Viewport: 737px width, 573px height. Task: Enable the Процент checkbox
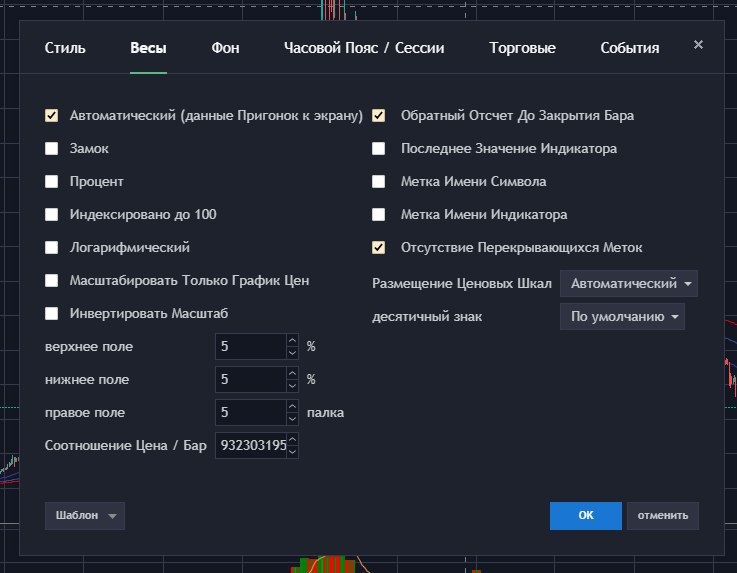point(52,181)
